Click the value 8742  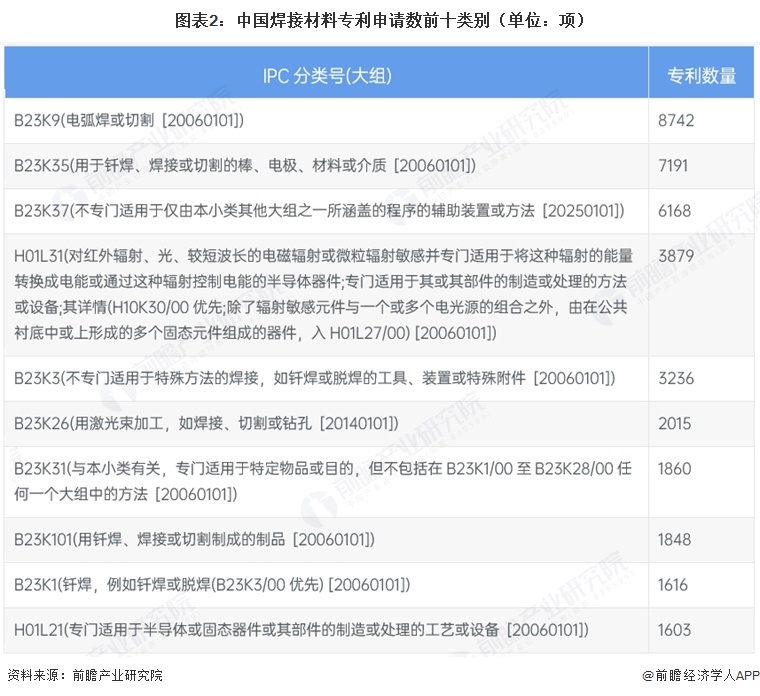tap(676, 120)
